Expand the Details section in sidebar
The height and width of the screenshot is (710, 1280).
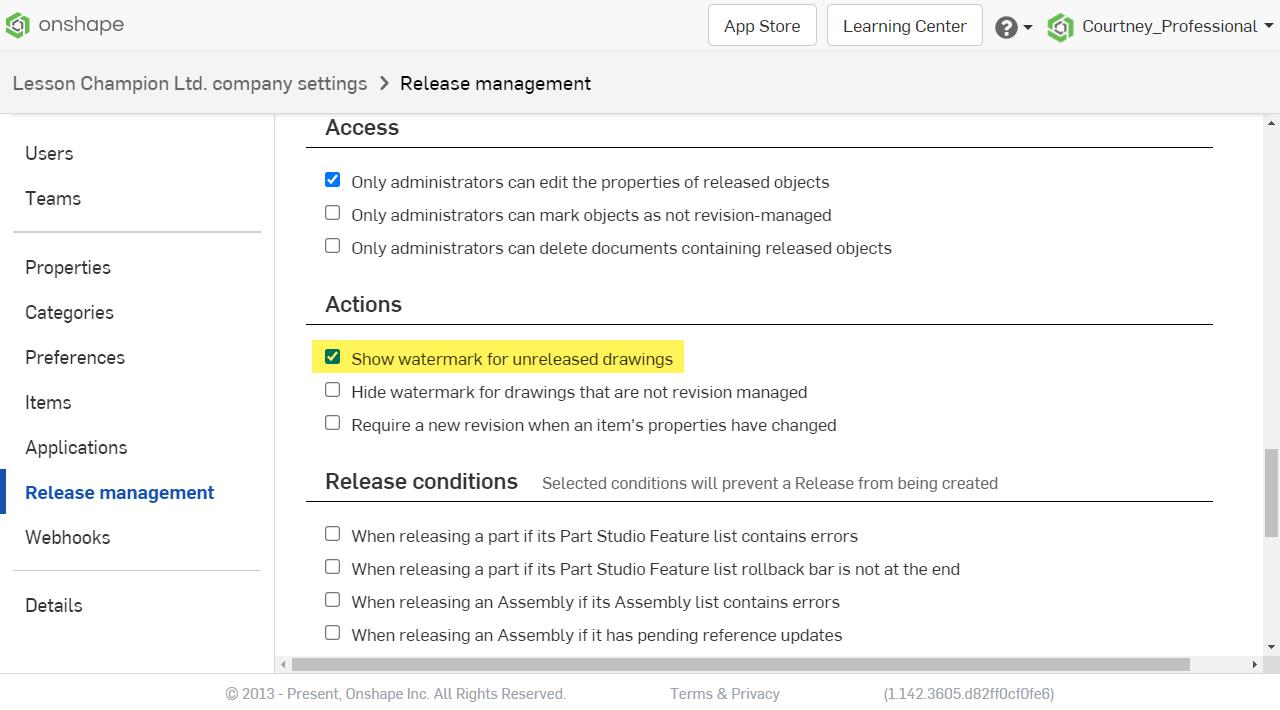(x=53, y=605)
